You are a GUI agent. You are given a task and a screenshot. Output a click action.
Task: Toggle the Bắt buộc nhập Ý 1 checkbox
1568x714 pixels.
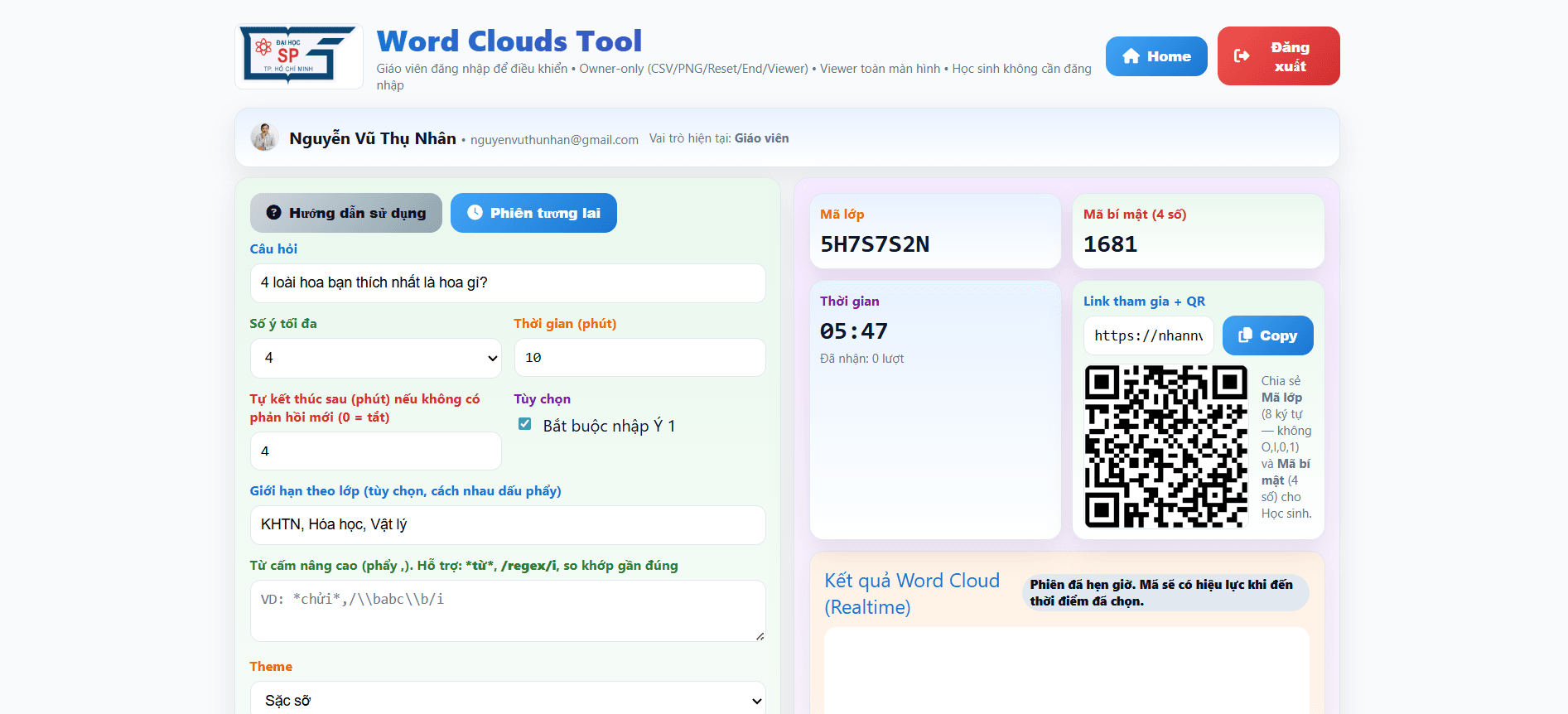pyautogui.click(x=524, y=424)
